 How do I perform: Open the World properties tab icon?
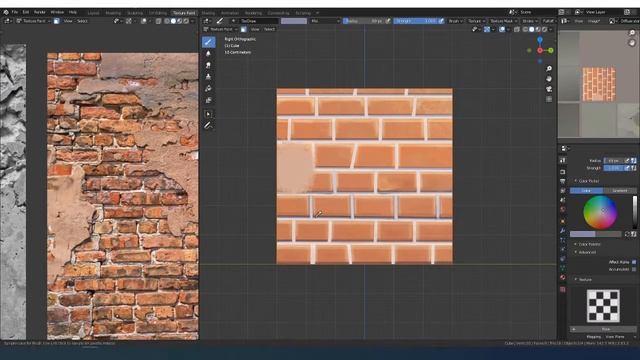563,209
